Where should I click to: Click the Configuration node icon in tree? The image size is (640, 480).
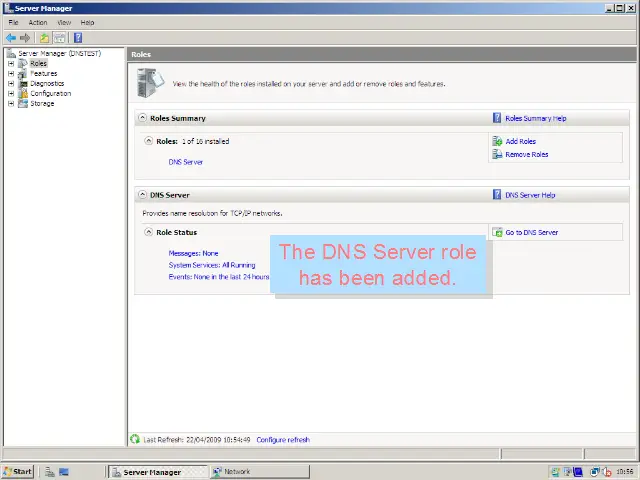[x=23, y=93]
